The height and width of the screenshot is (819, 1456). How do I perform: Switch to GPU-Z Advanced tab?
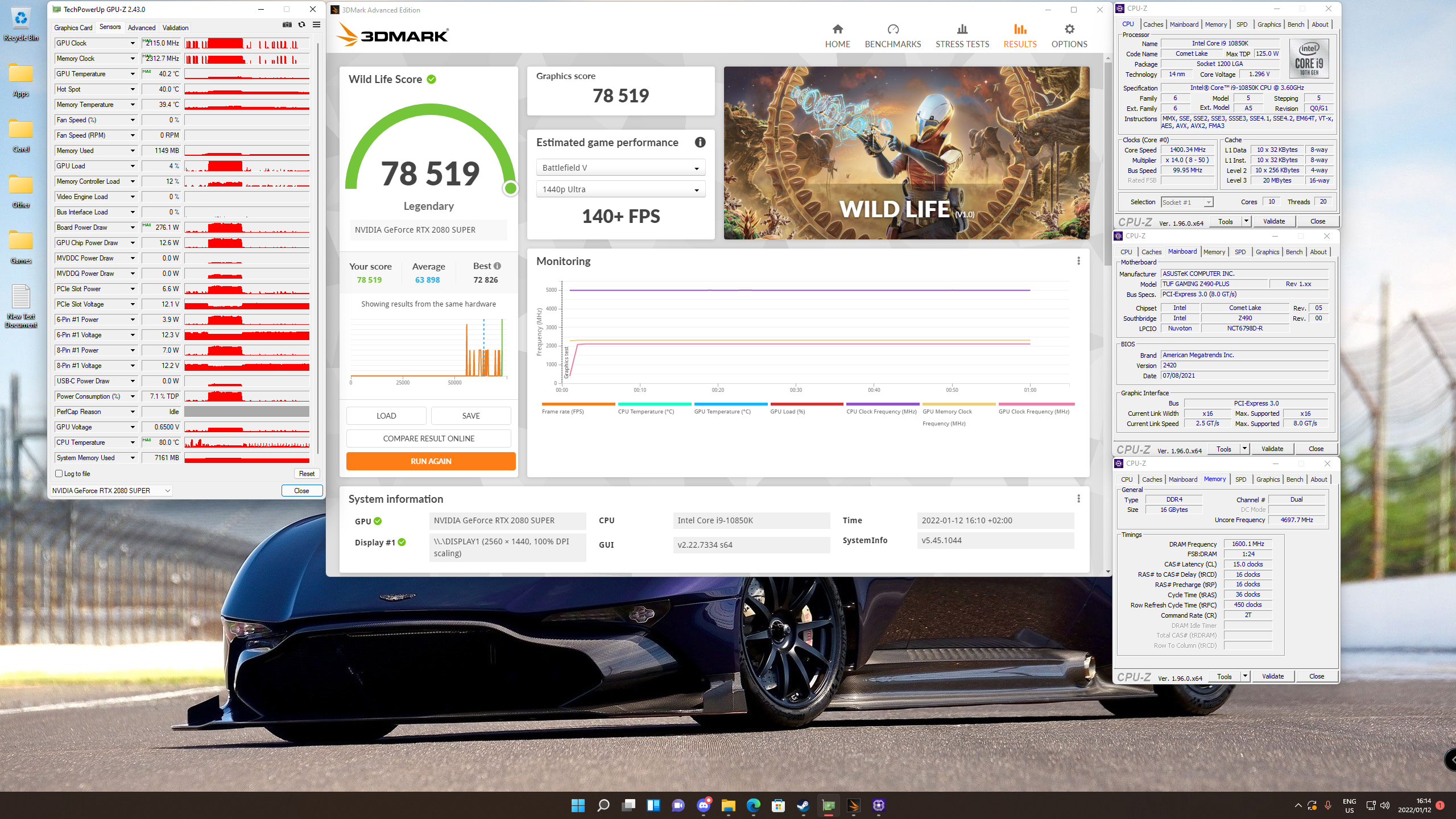[x=142, y=27]
